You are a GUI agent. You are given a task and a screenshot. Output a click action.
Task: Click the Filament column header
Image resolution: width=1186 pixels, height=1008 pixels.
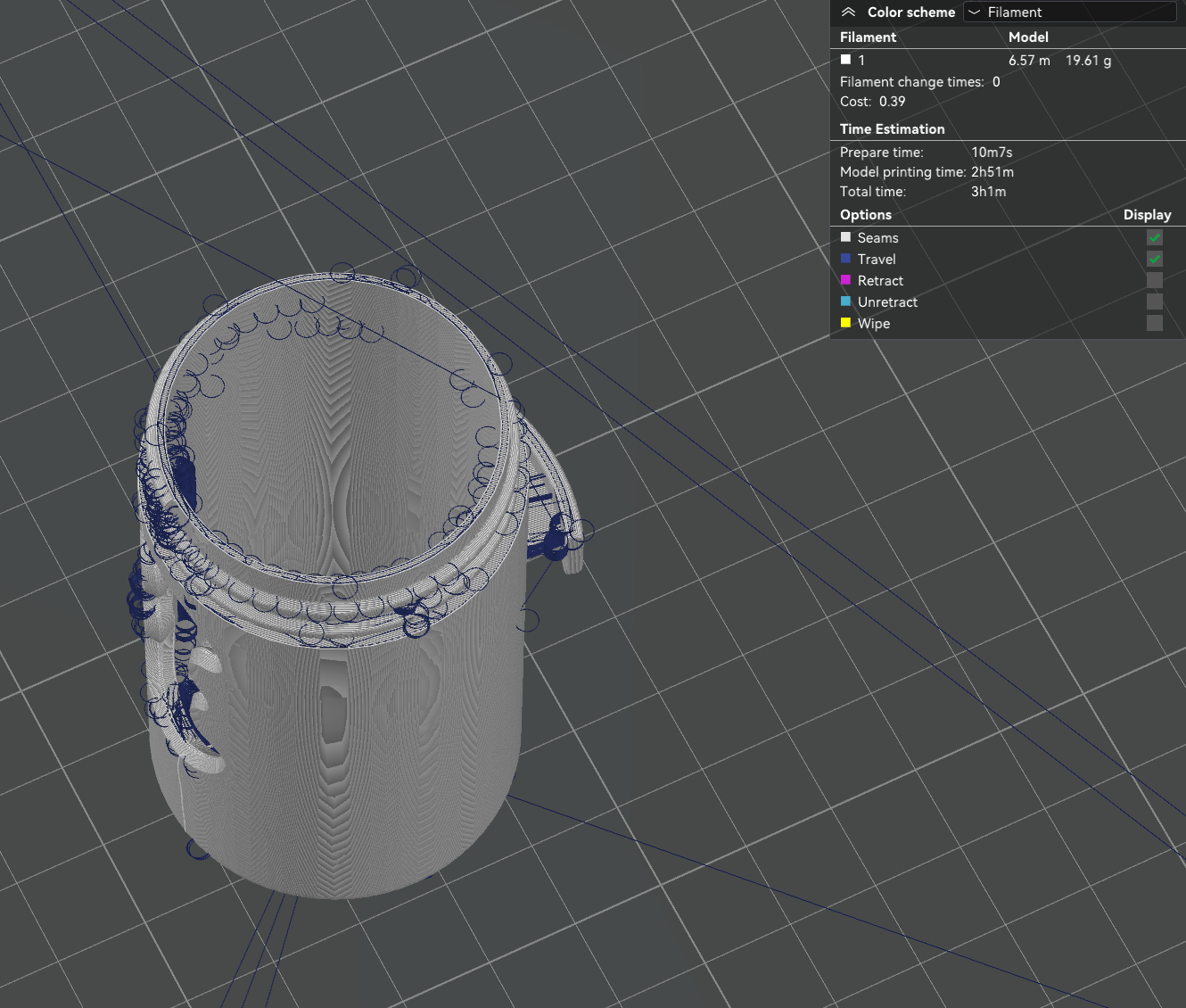click(868, 37)
